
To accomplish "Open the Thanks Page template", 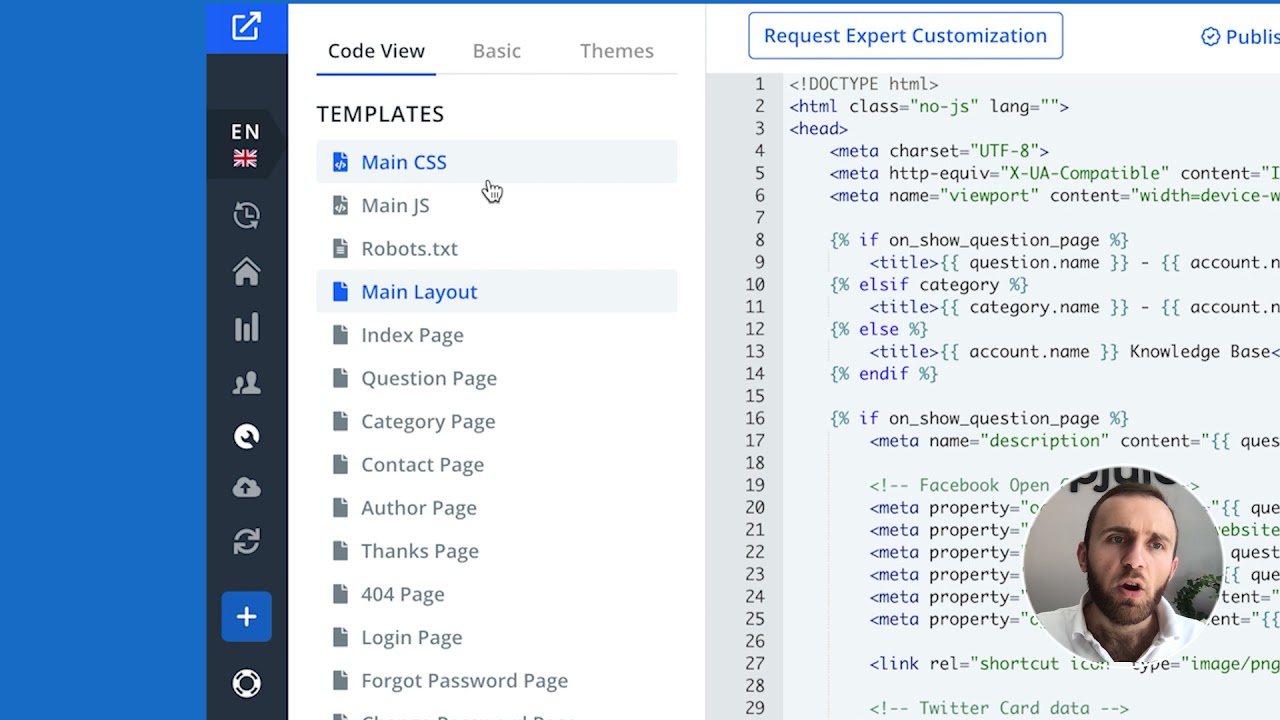I will pos(497,551).
